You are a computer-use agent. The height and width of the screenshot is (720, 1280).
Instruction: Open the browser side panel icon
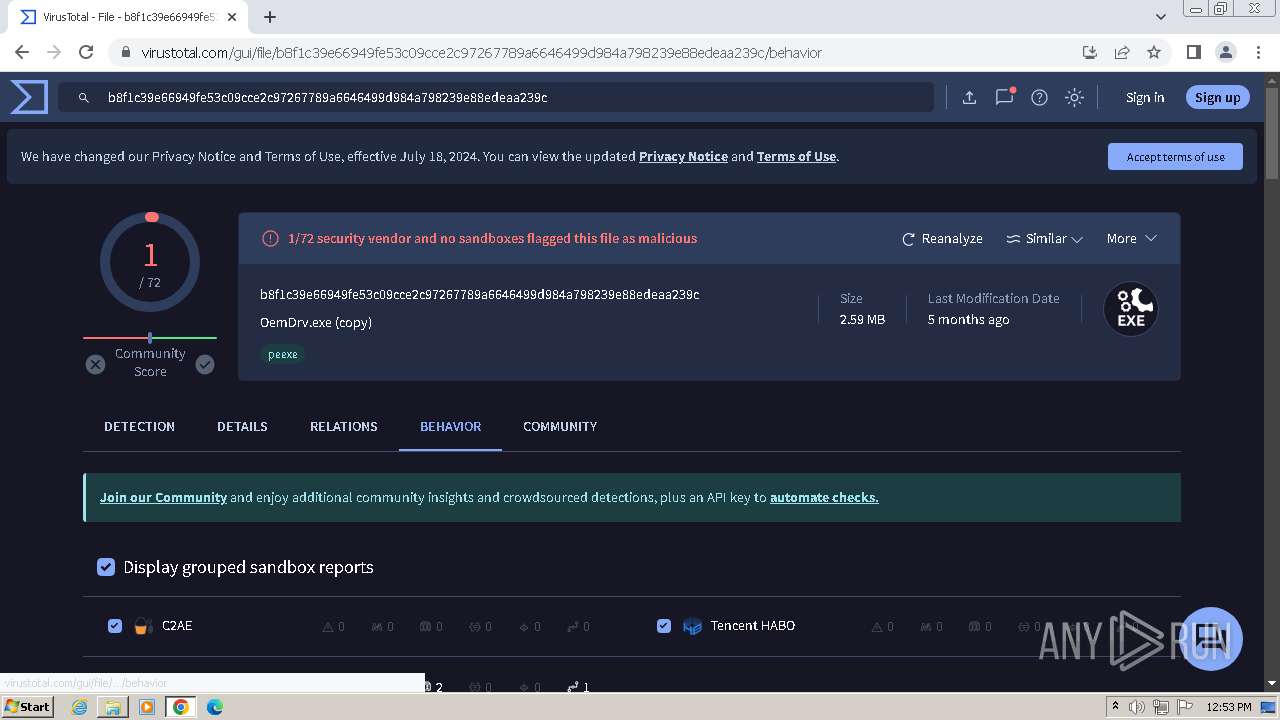pyautogui.click(x=1193, y=52)
